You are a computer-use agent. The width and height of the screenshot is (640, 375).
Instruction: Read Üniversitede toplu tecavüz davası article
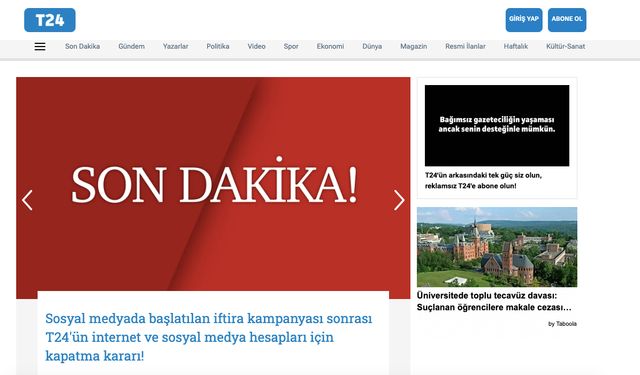coord(494,301)
